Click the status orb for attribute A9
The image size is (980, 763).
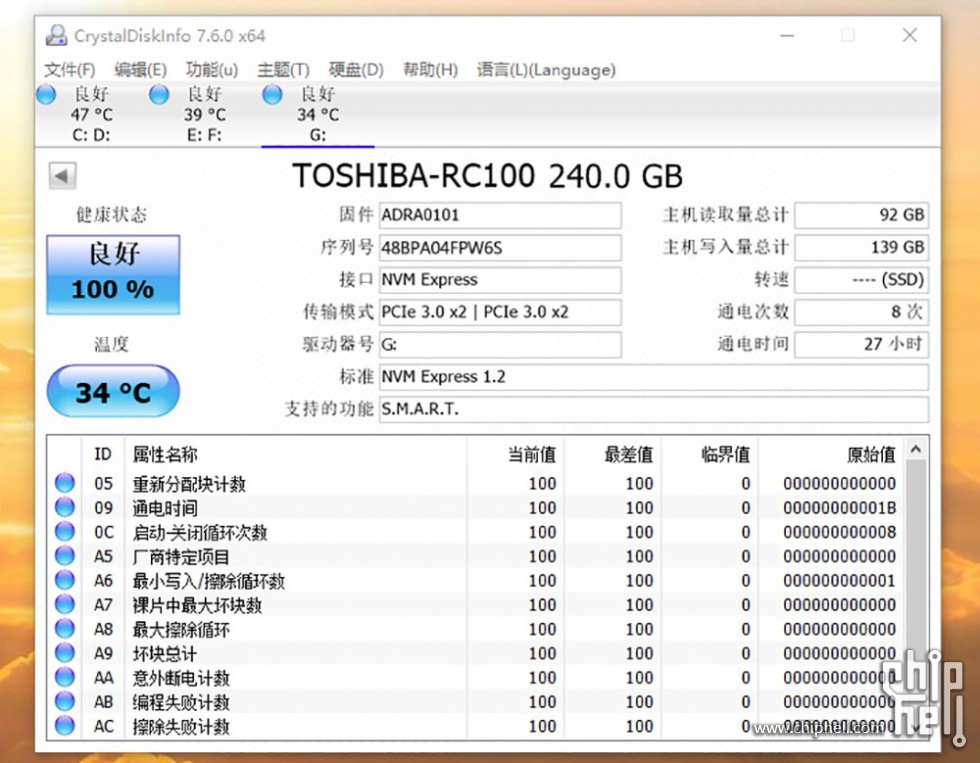[64, 653]
